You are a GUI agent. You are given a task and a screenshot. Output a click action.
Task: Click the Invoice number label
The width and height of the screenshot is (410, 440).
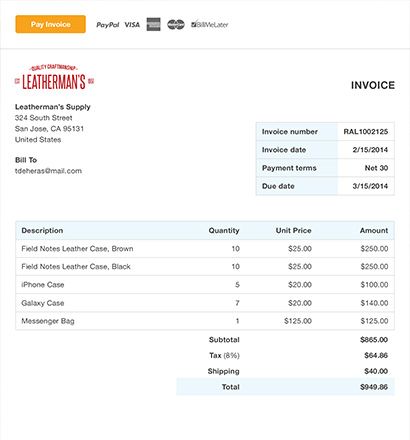(x=290, y=132)
